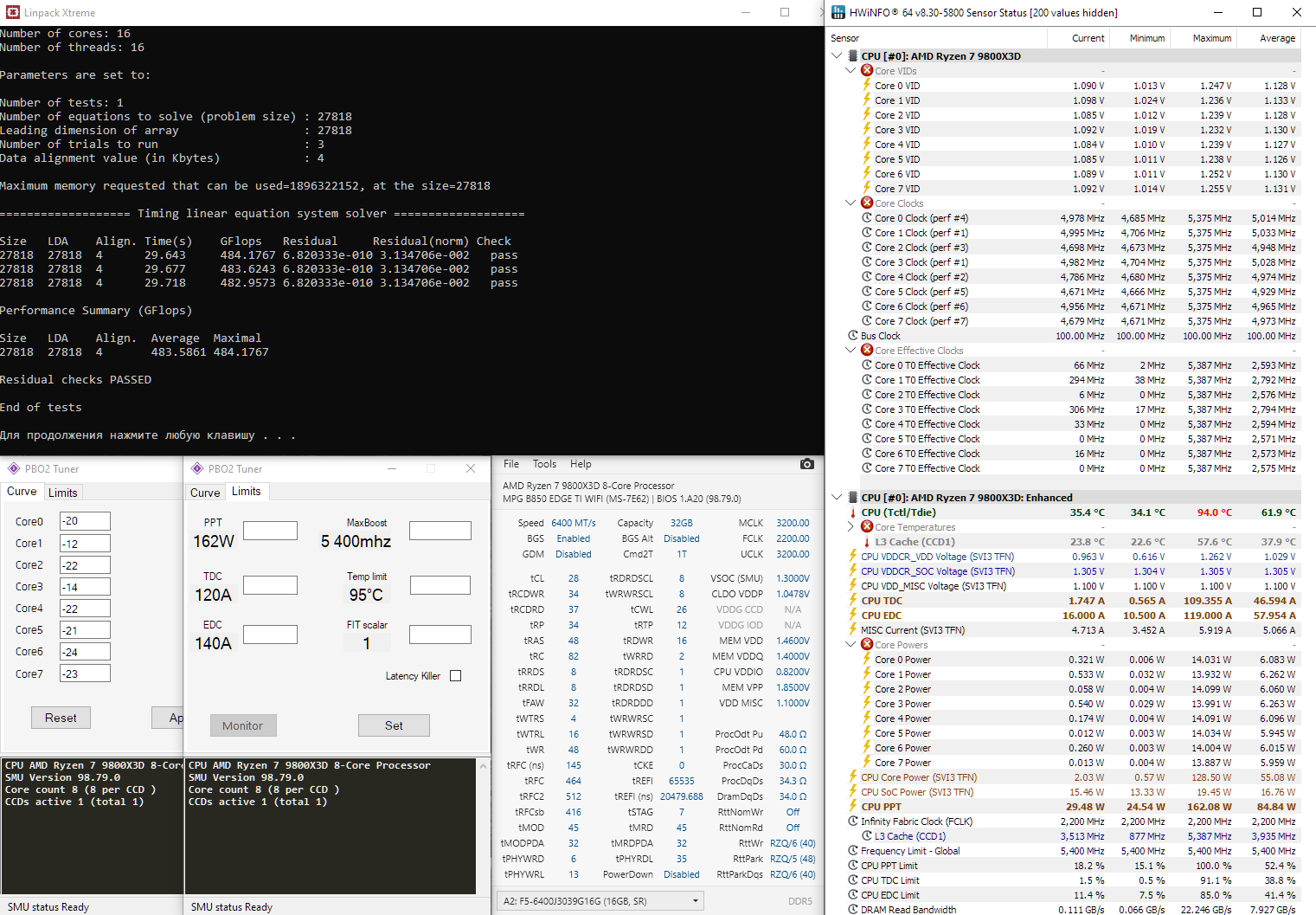
Task: Click the FIT scalar input field
Action: tap(440, 635)
